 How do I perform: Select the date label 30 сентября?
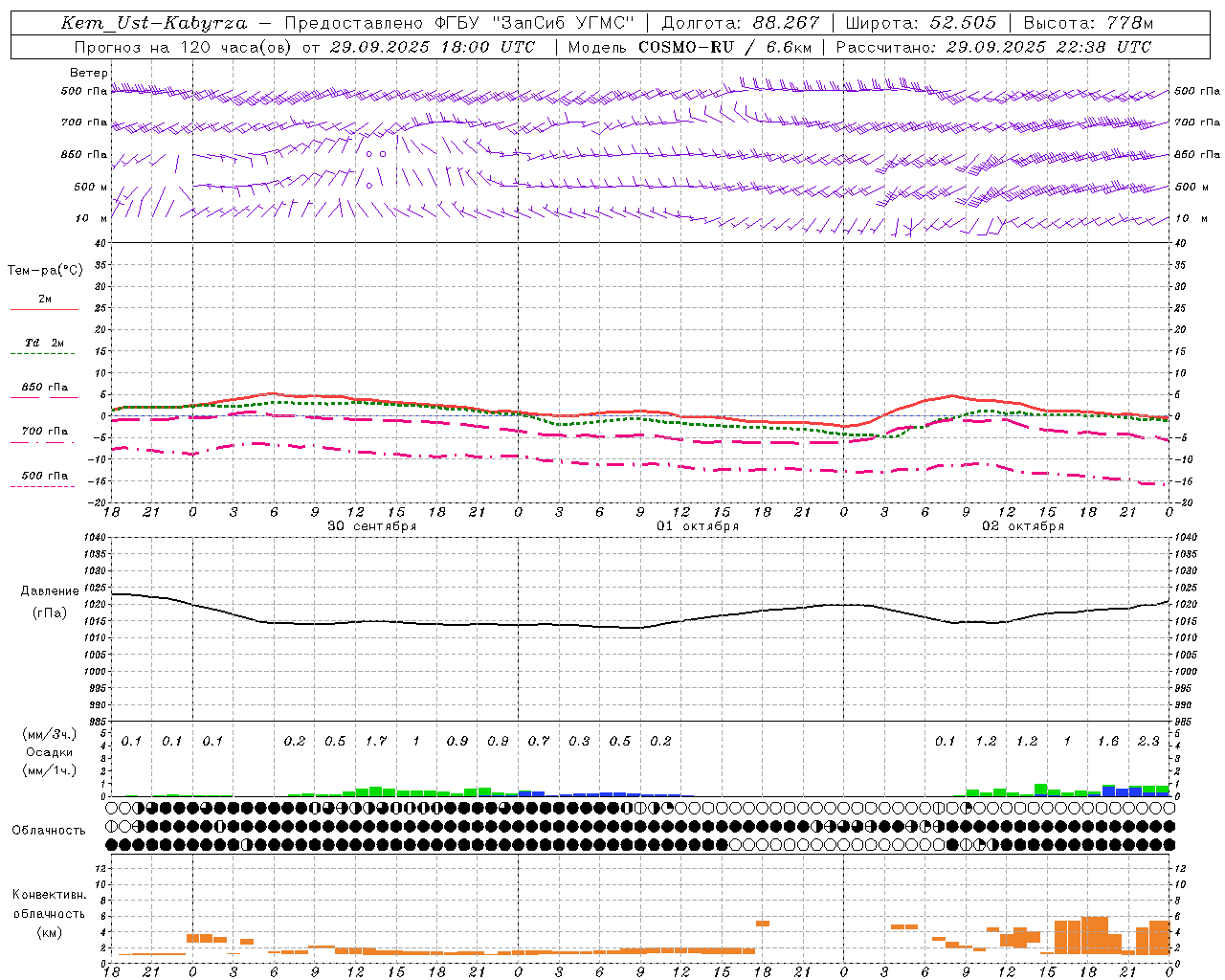point(371,526)
